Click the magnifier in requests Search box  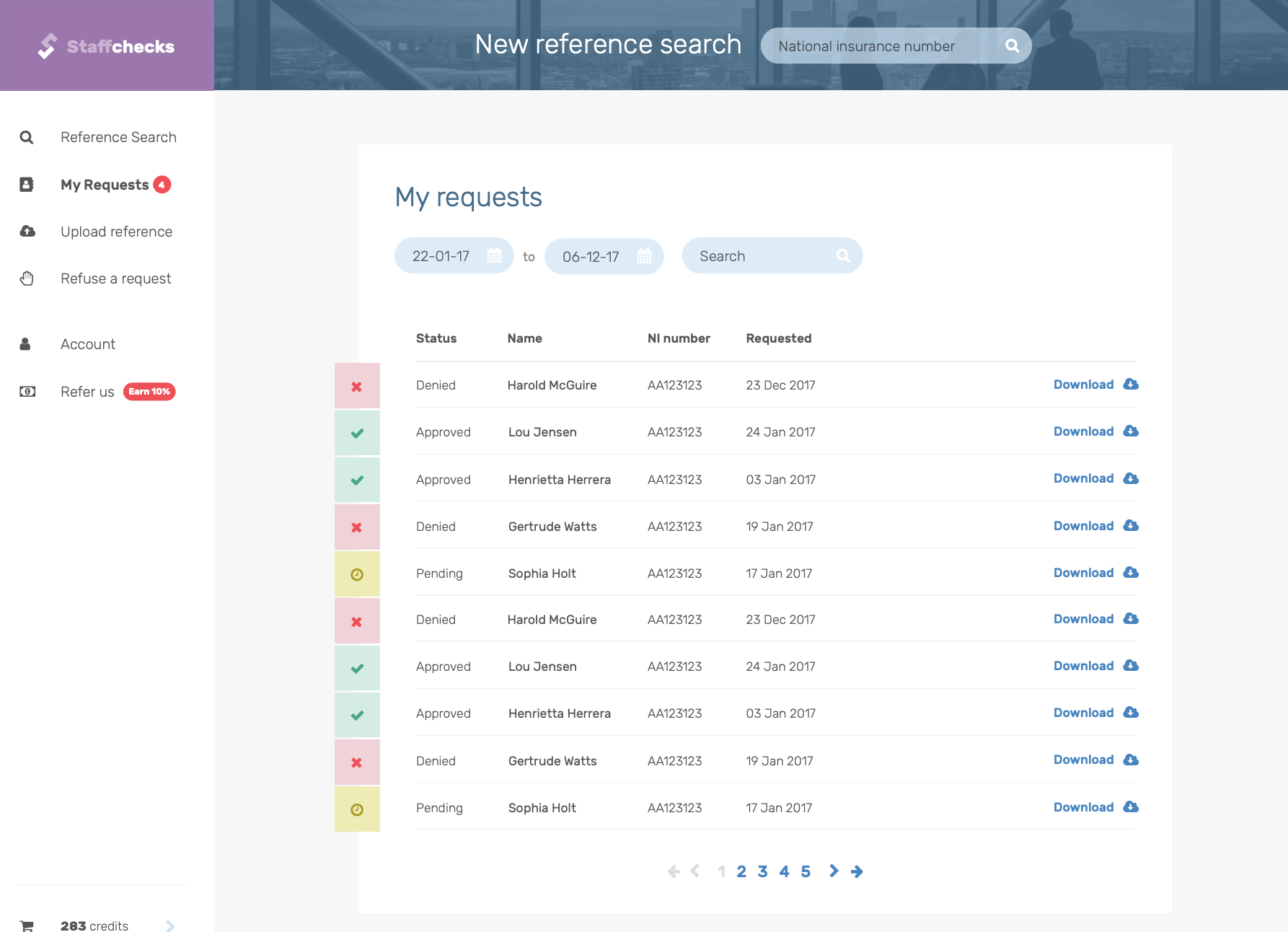tap(843, 256)
